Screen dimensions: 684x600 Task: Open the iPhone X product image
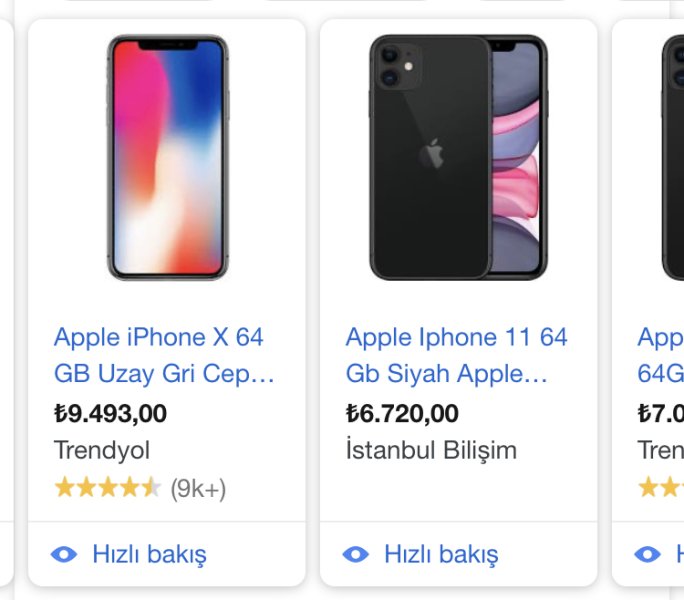(167, 157)
